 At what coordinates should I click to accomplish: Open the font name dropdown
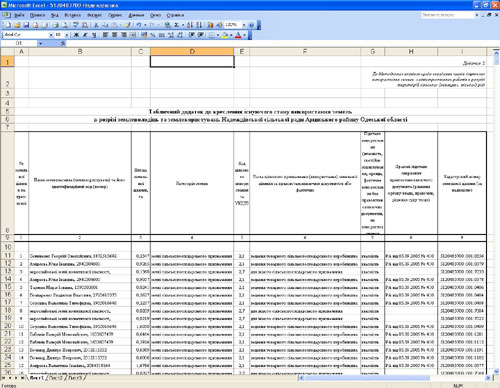pyautogui.click(x=51, y=35)
